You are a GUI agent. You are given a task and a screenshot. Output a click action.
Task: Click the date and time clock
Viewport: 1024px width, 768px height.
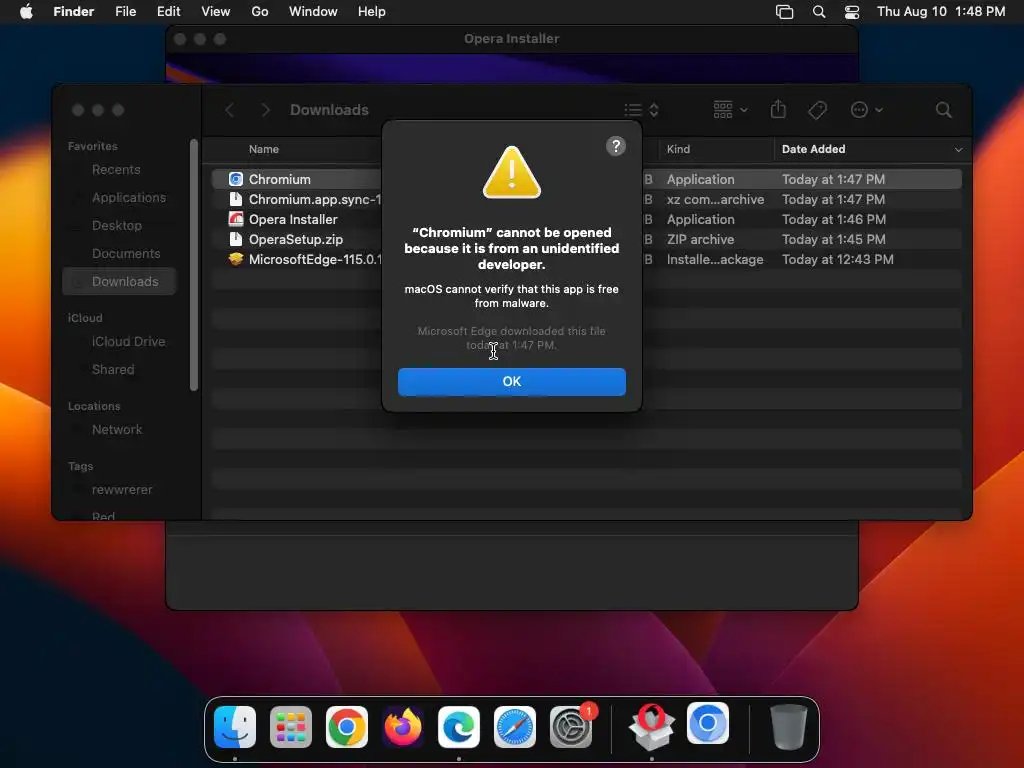(940, 12)
